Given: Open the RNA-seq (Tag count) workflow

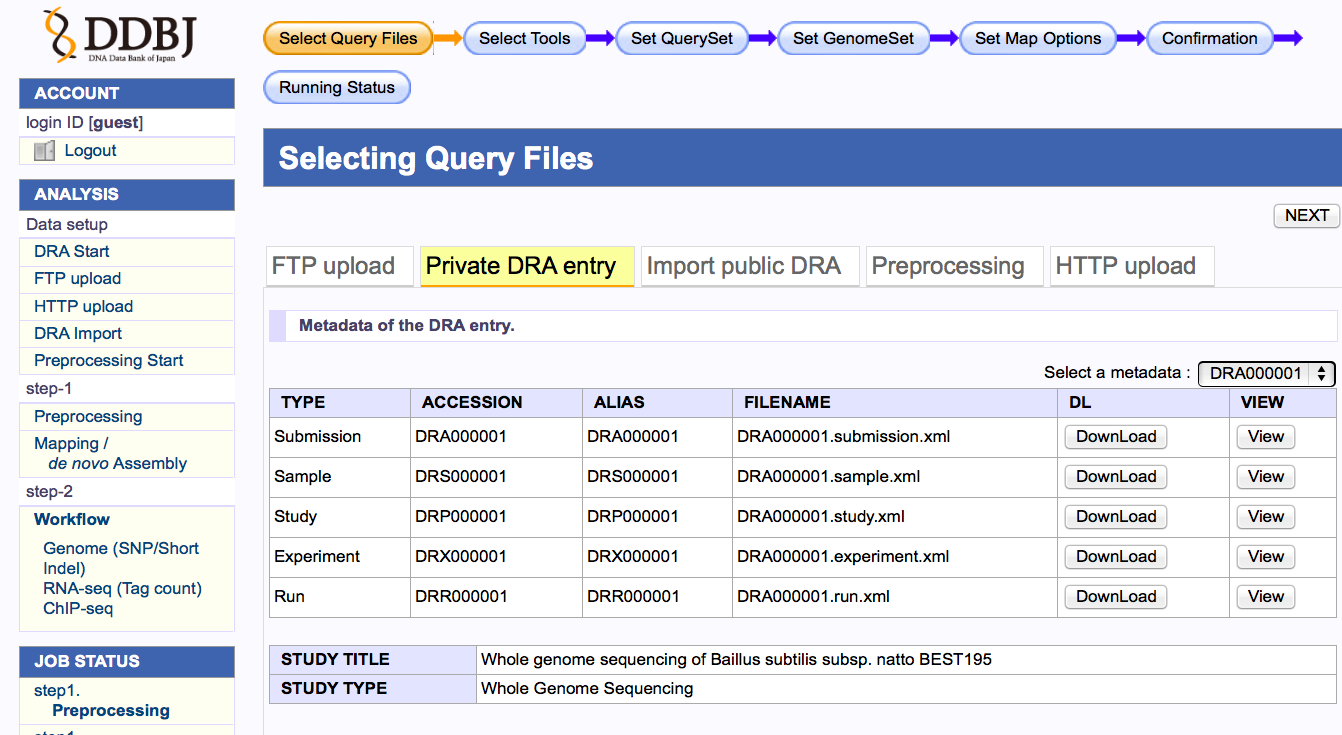Looking at the screenshot, I should click(122, 589).
